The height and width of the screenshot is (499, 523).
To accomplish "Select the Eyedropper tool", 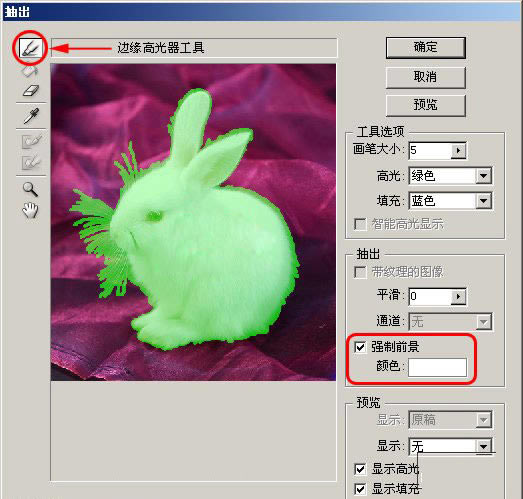I will pos(31,116).
